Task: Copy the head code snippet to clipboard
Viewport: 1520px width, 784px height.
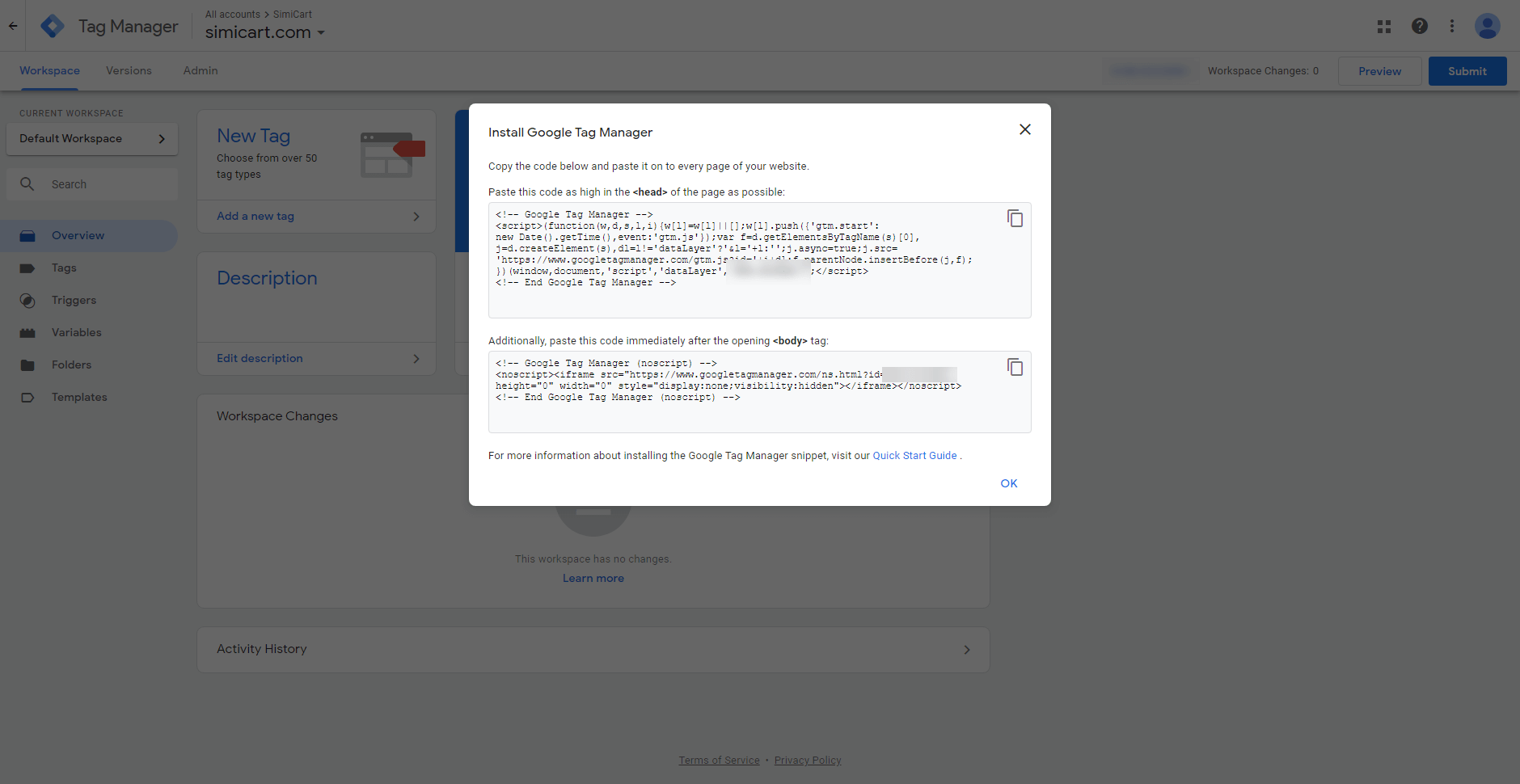Action: click(1015, 218)
